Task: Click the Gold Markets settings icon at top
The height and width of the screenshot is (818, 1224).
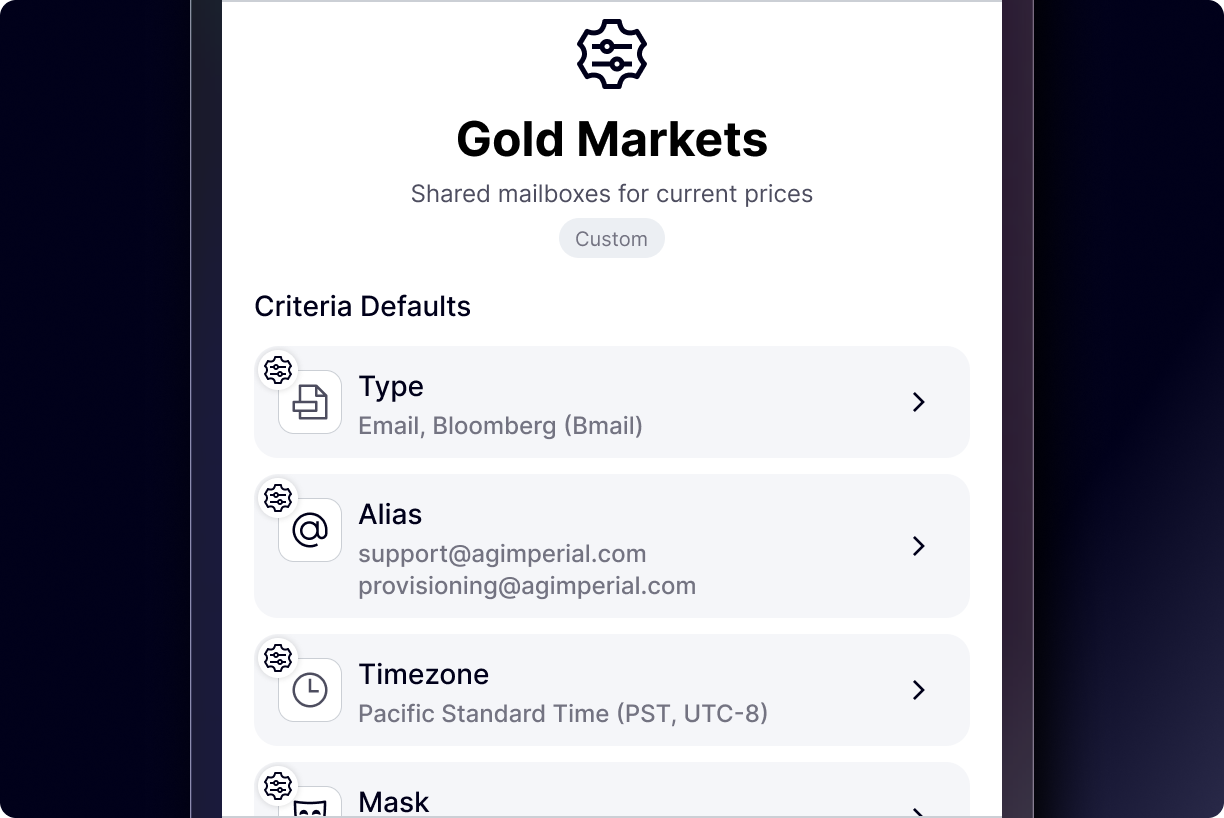Action: point(612,54)
